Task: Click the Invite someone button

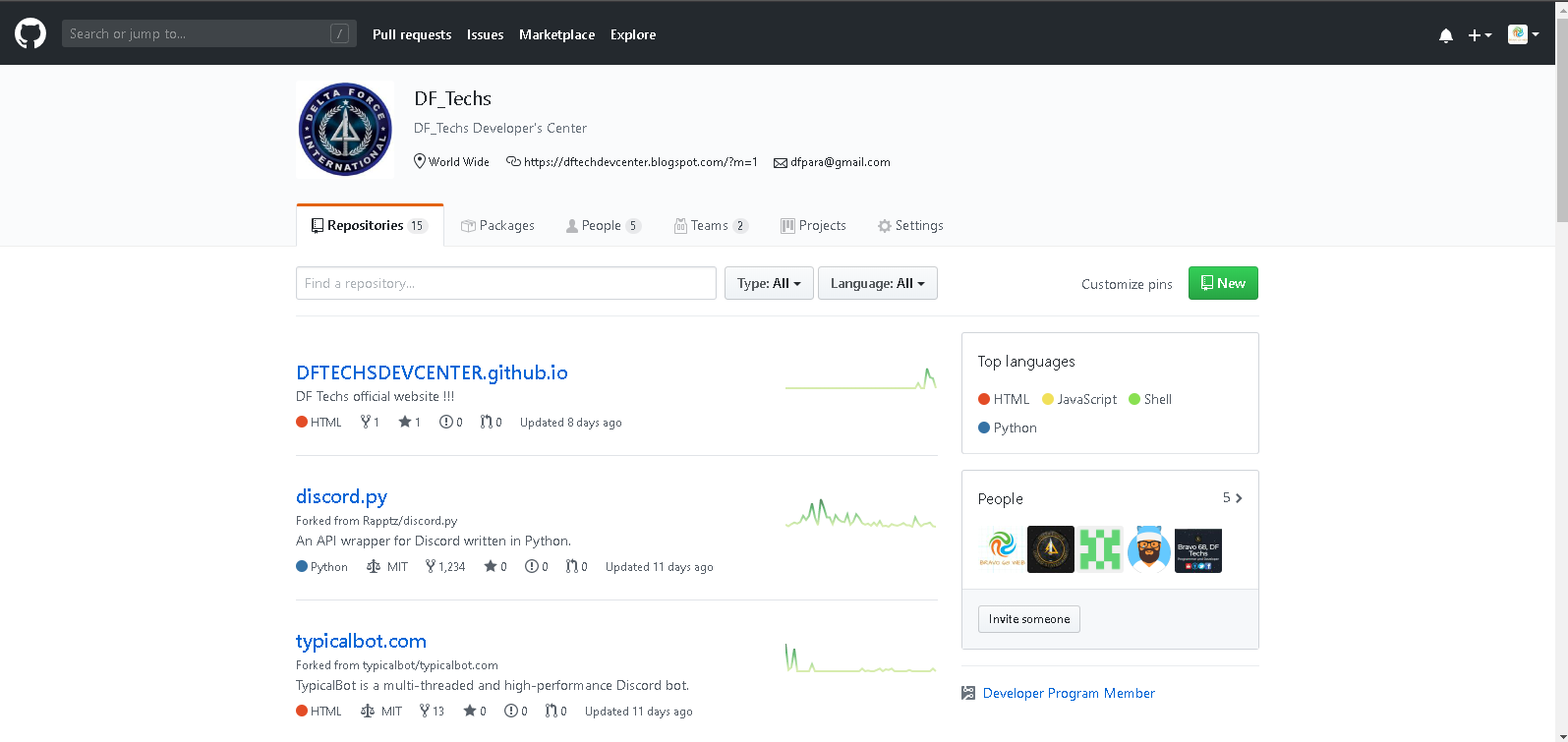Action: pyautogui.click(x=1029, y=619)
